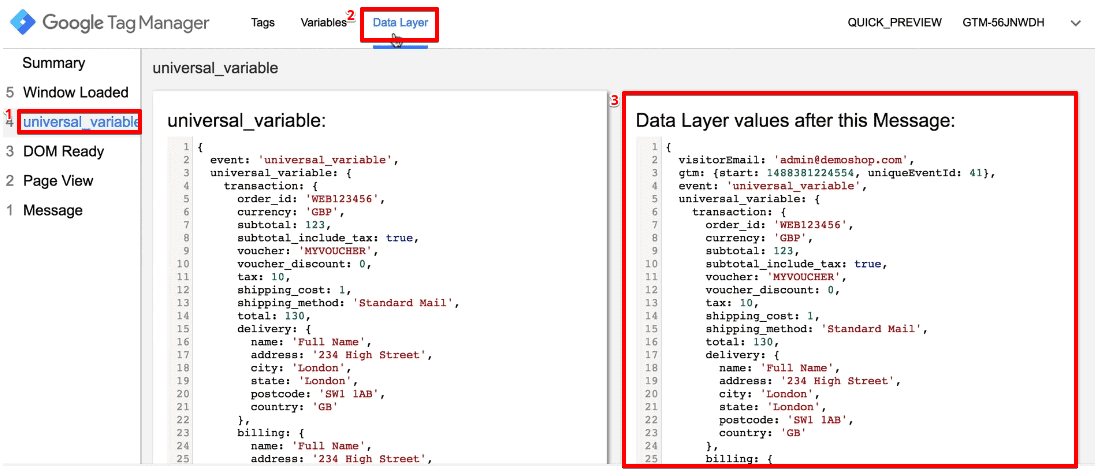Select Summary in the event list
The width and height of the screenshot is (1095, 472).
pyautogui.click(x=54, y=63)
